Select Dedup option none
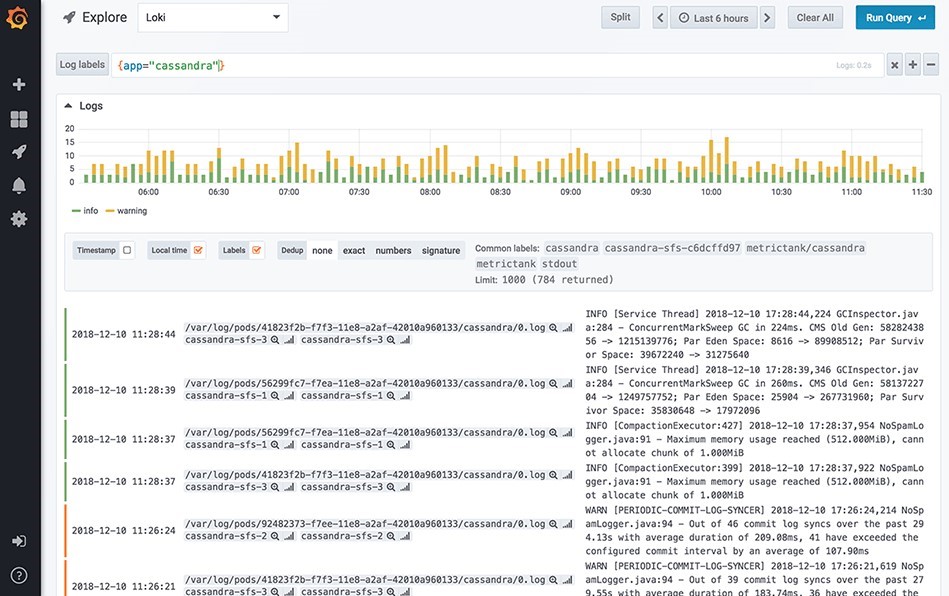 322,250
